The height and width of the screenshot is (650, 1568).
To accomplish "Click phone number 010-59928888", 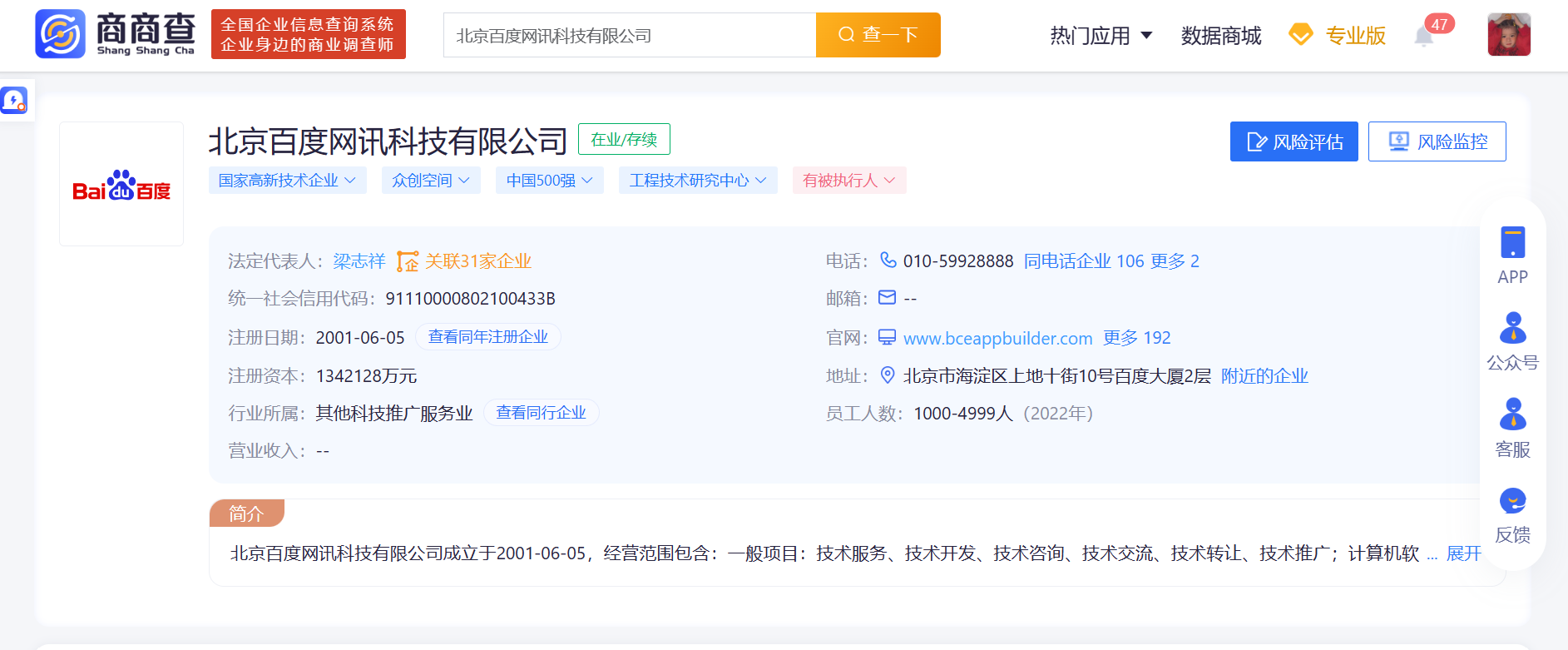I will point(958,261).
